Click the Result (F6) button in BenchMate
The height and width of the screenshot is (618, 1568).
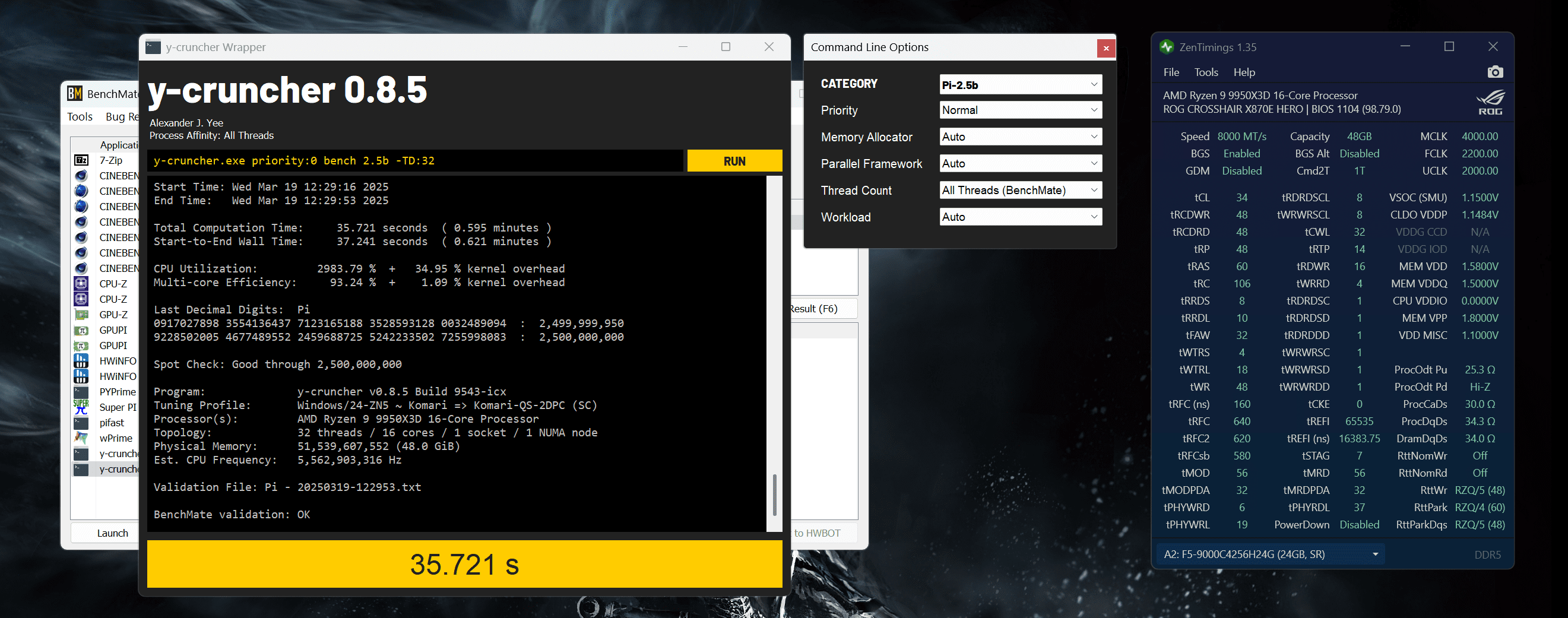pos(823,309)
